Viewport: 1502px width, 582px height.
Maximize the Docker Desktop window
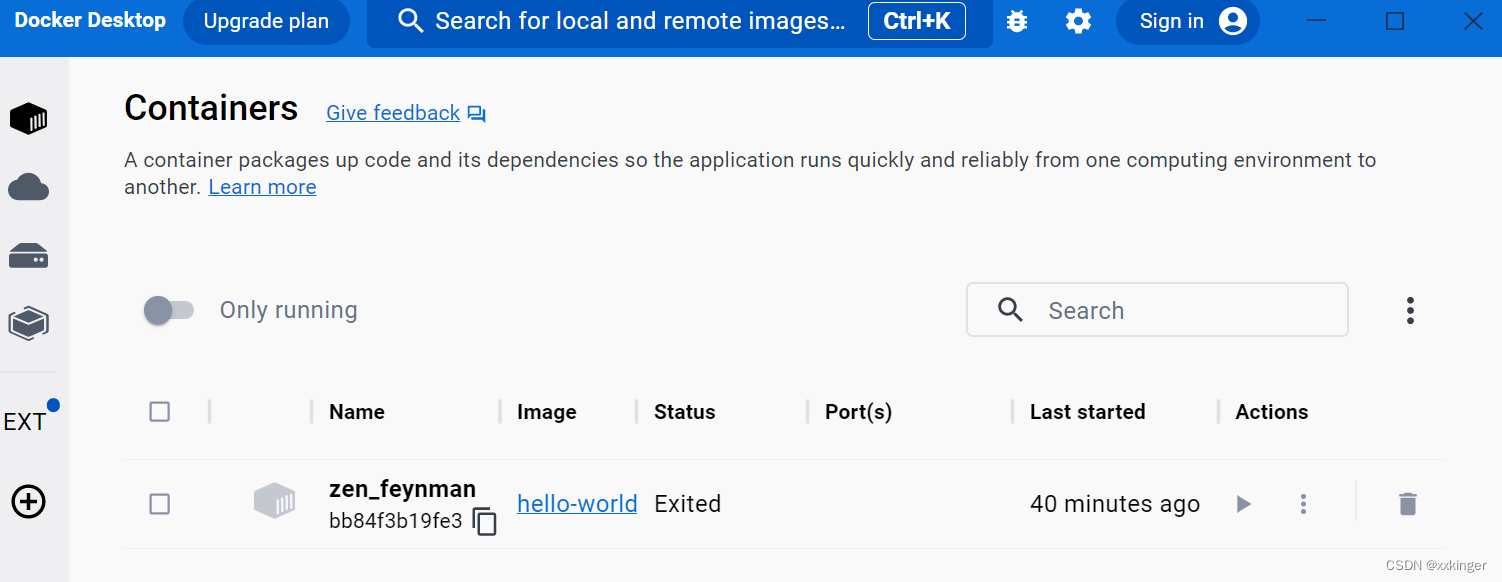pos(1395,21)
